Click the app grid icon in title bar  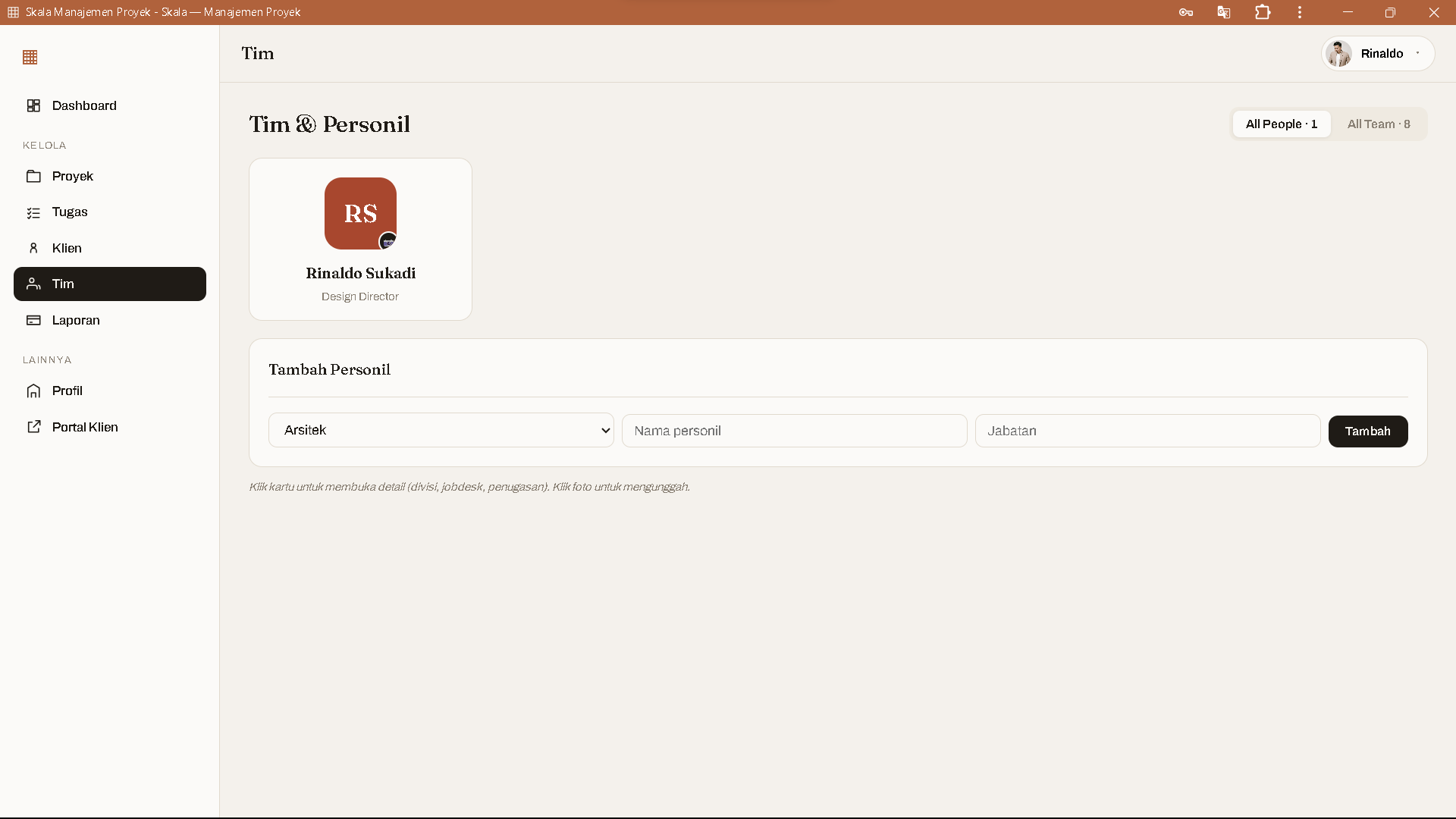[13, 12]
